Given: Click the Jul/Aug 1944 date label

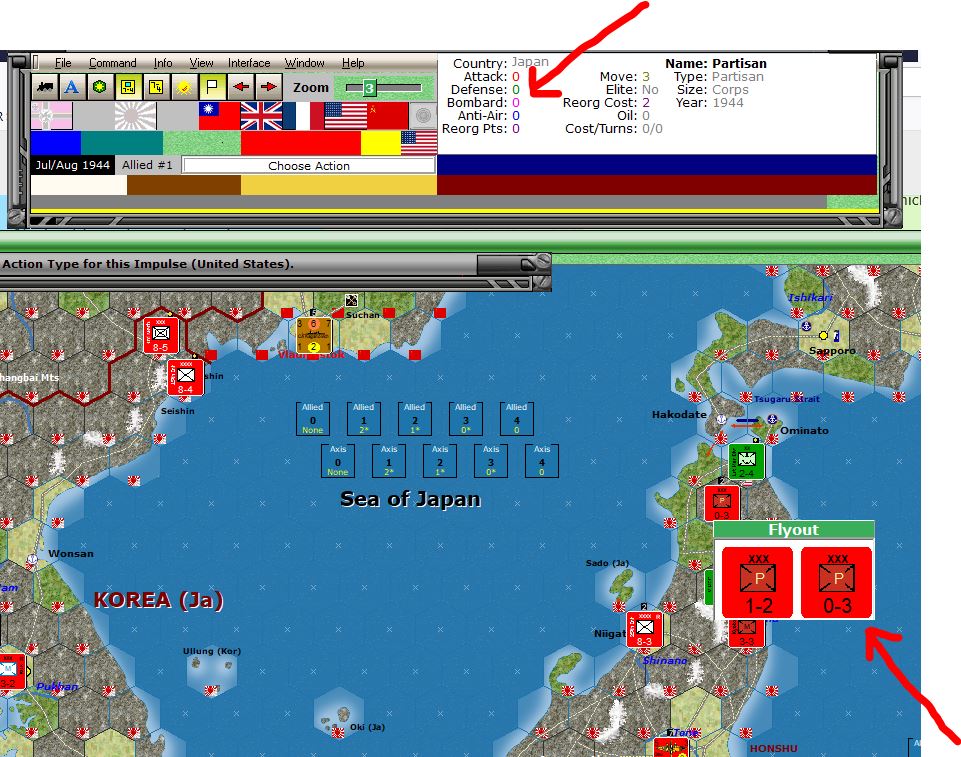Looking at the screenshot, I should tap(72, 165).
